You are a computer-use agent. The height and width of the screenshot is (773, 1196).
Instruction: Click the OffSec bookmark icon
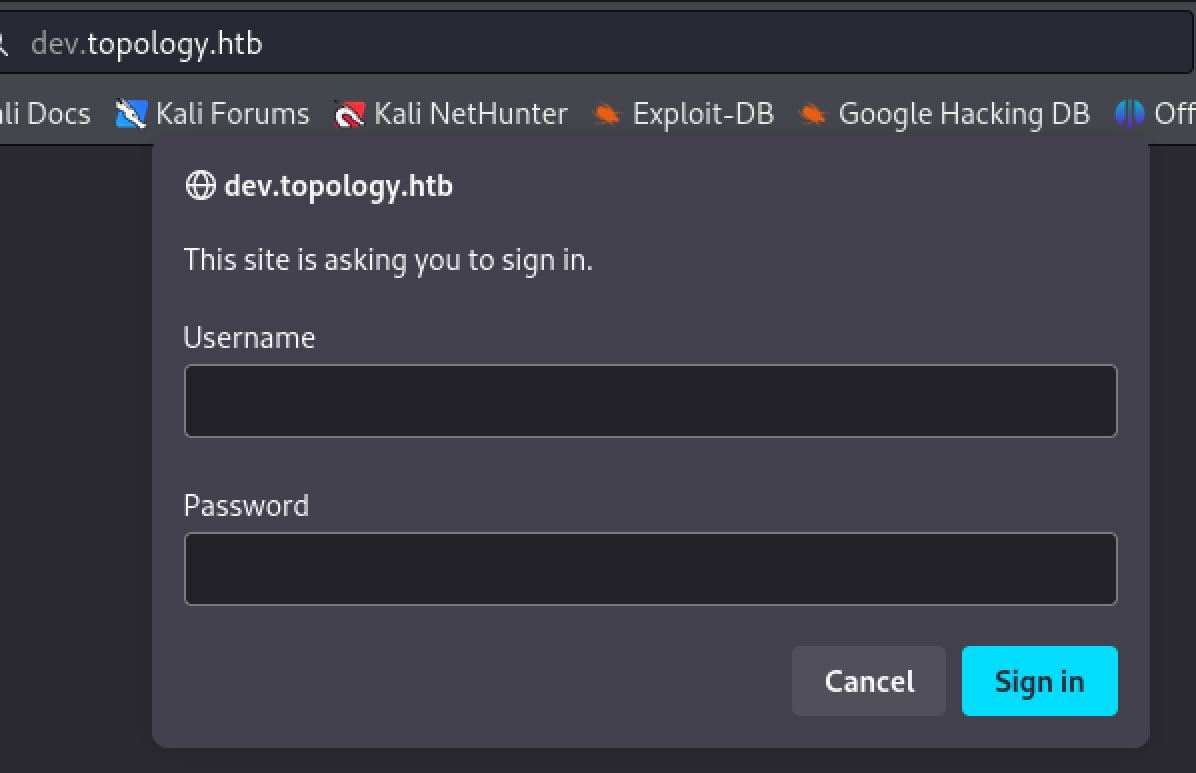1129,114
